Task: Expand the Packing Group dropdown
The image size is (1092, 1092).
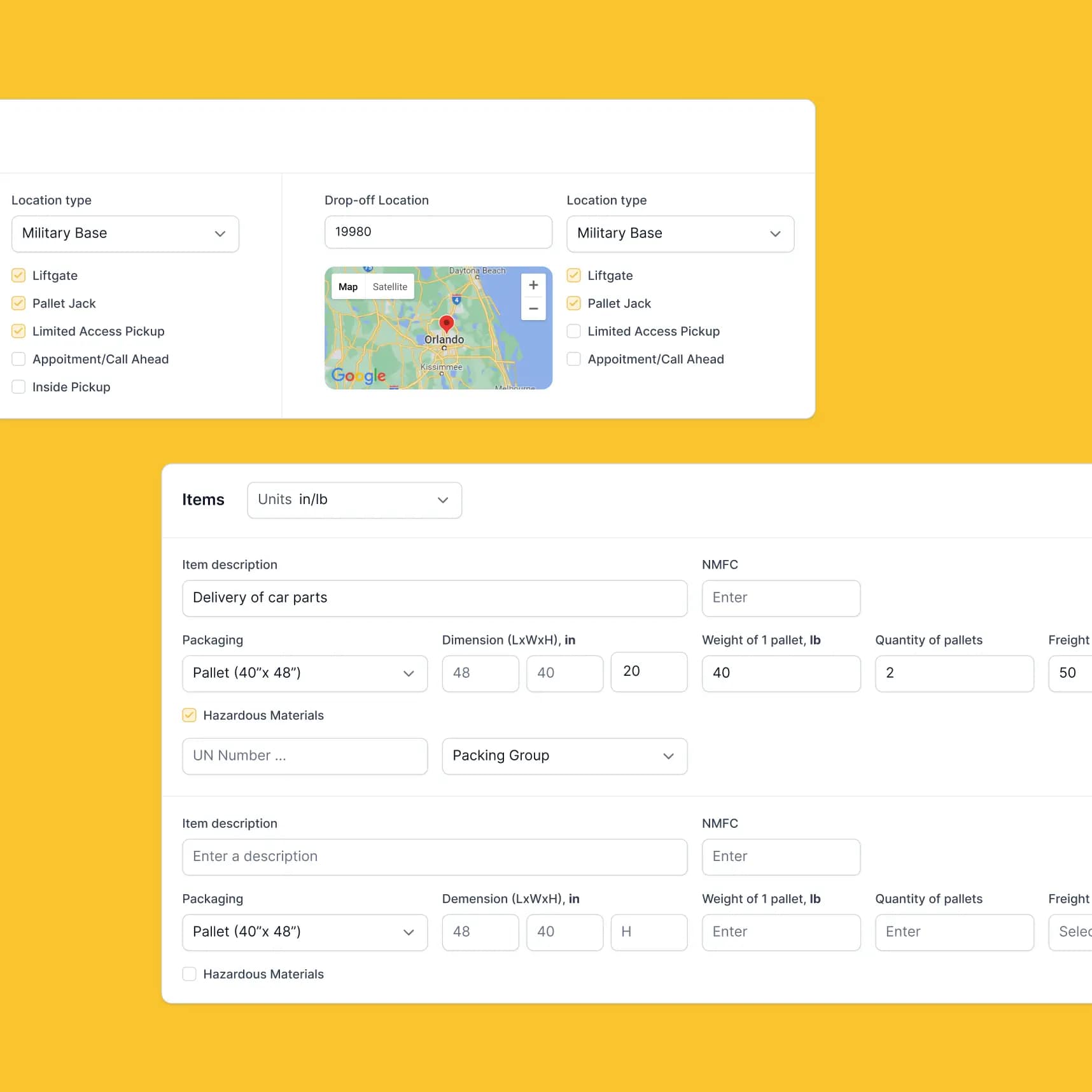Action: (x=564, y=756)
